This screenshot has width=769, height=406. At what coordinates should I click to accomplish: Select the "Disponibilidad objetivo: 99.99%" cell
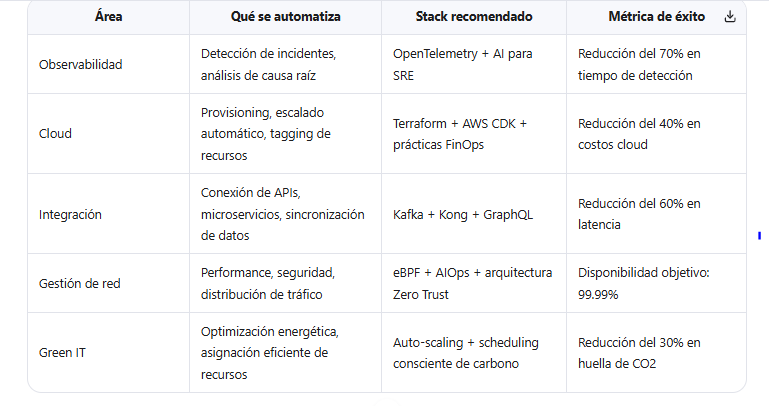645,283
